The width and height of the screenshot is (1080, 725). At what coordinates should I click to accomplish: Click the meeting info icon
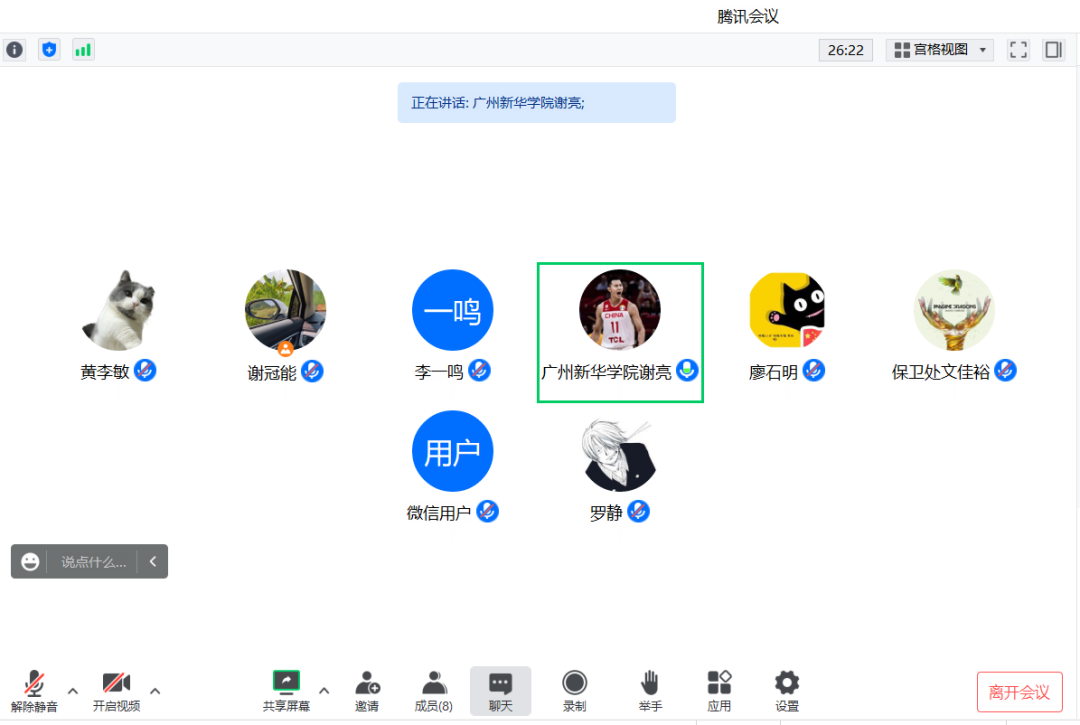[14, 49]
